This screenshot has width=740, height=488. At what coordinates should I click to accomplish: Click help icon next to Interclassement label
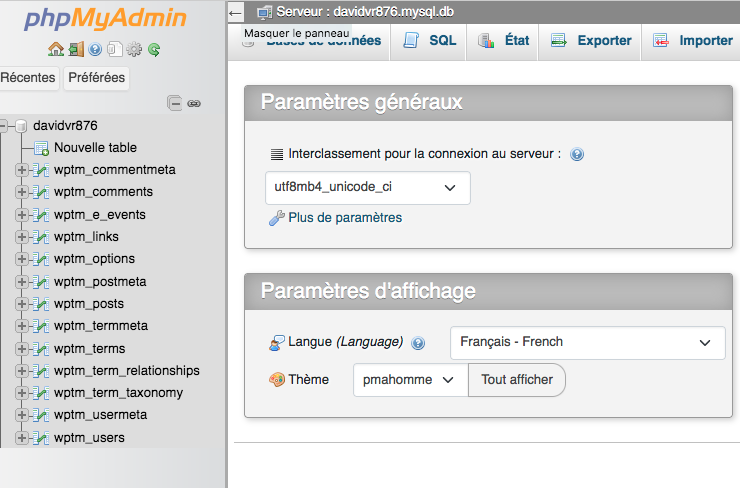pyautogui.click(x=577, y=155)
